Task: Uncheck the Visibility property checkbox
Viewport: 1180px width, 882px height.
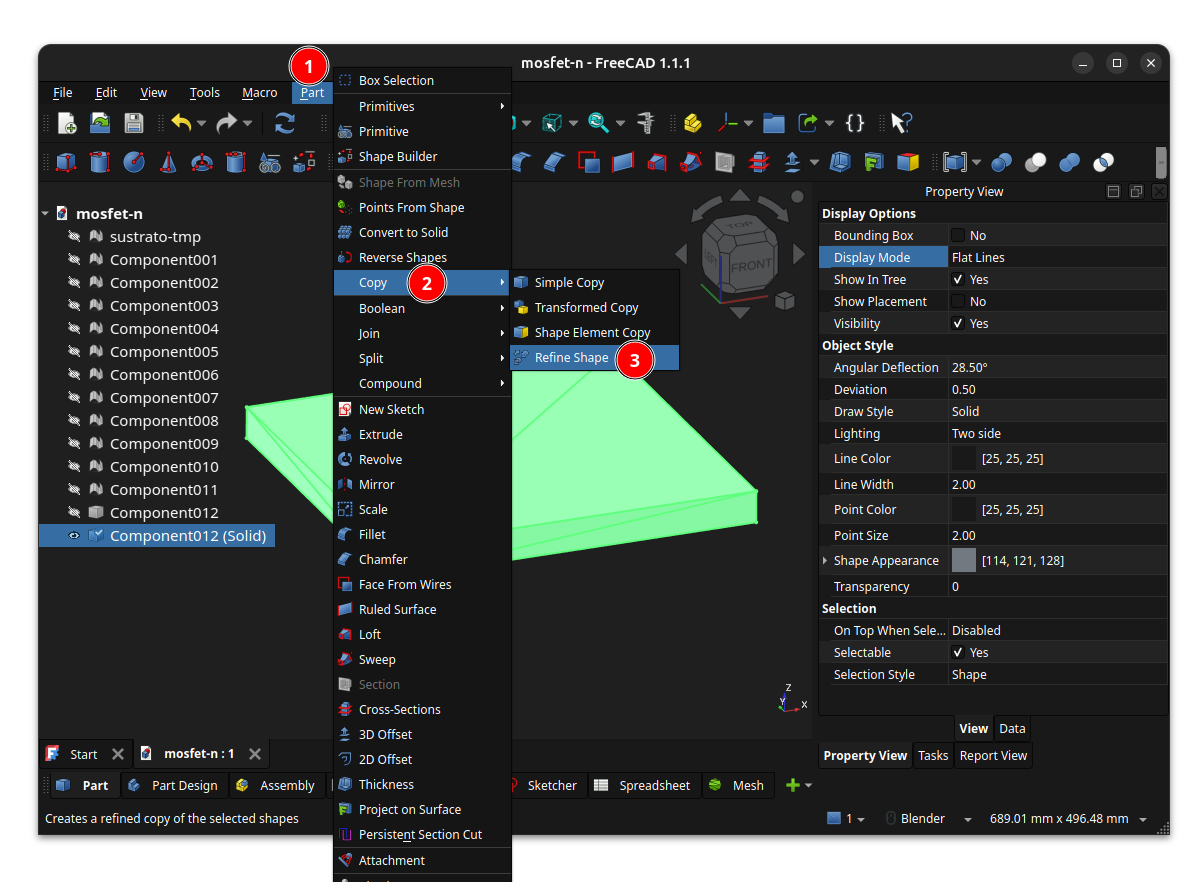Action: [x=958, y=324]
